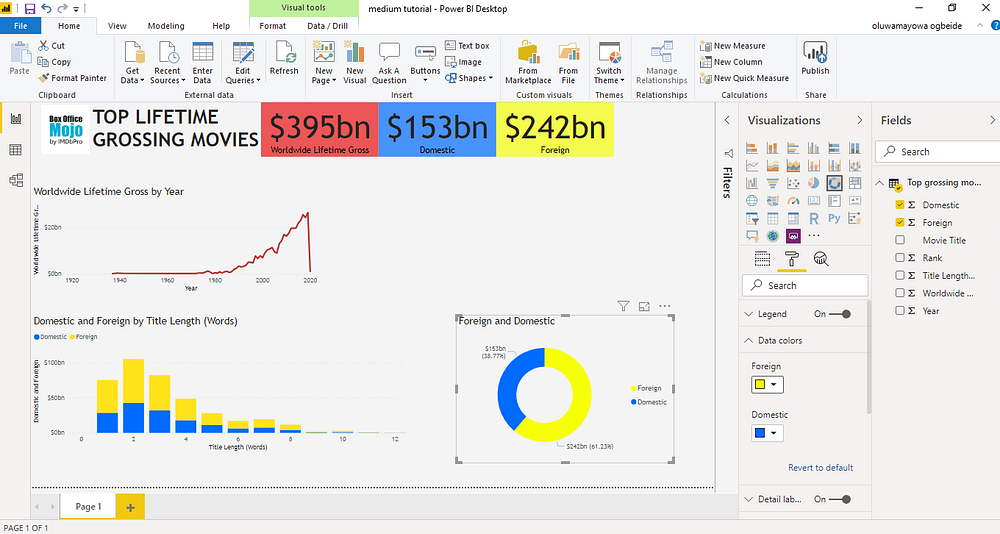Select the ArcGIS maps visual
Screen dimensions: 1000x534
coord(772,236)
